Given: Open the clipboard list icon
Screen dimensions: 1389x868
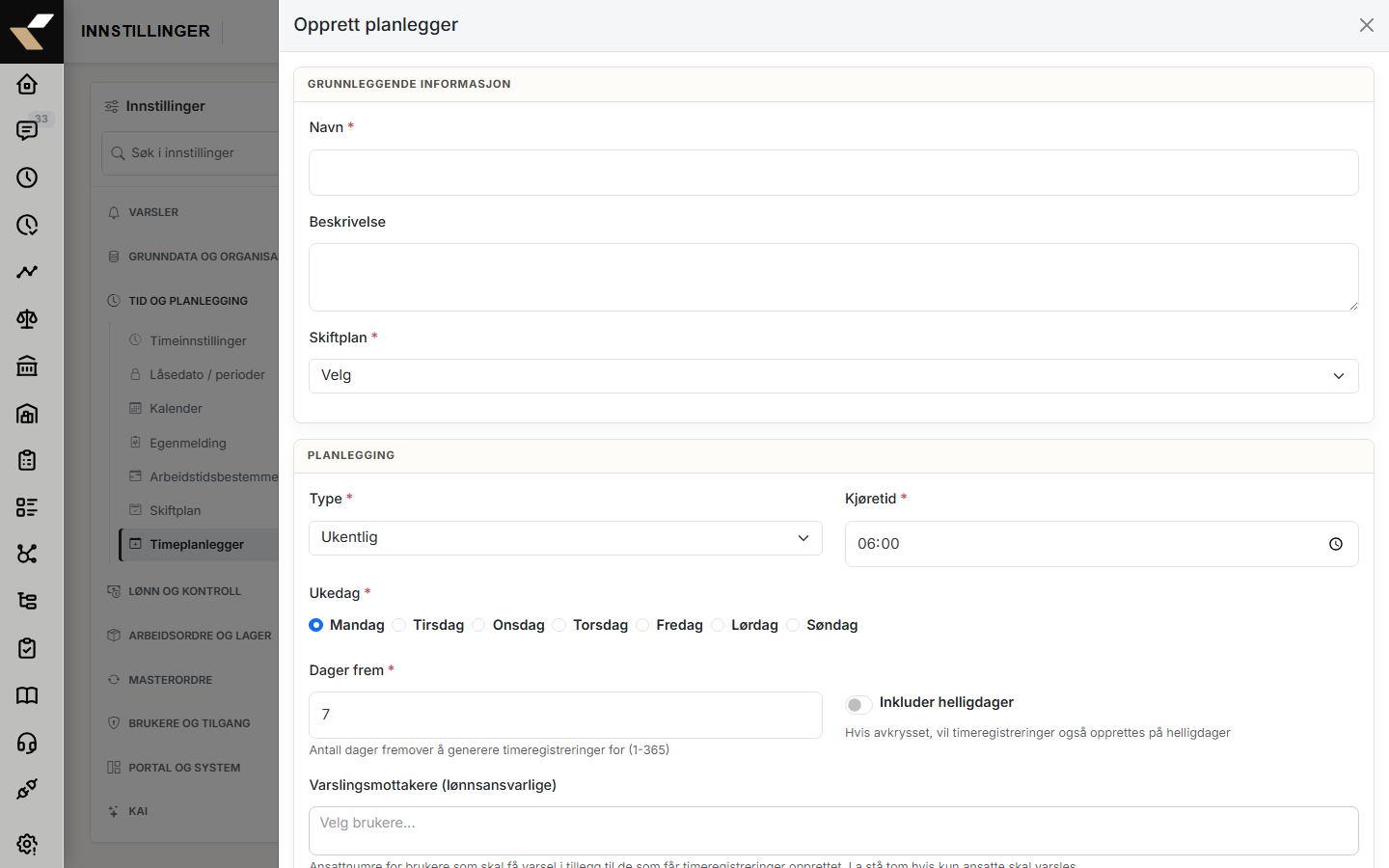Looking at the screenshot, I should (27, 460).
